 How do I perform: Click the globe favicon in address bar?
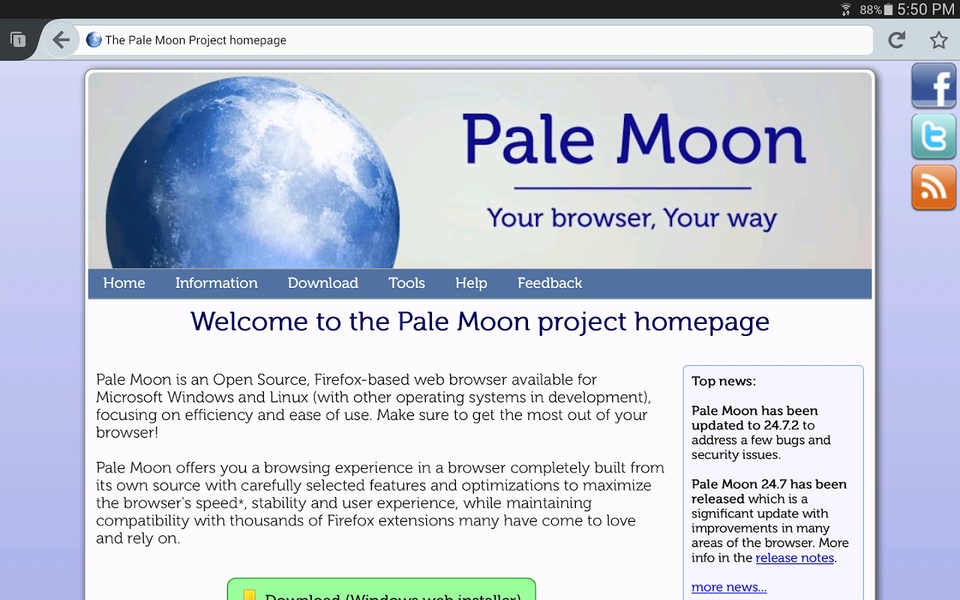point(94,40)
